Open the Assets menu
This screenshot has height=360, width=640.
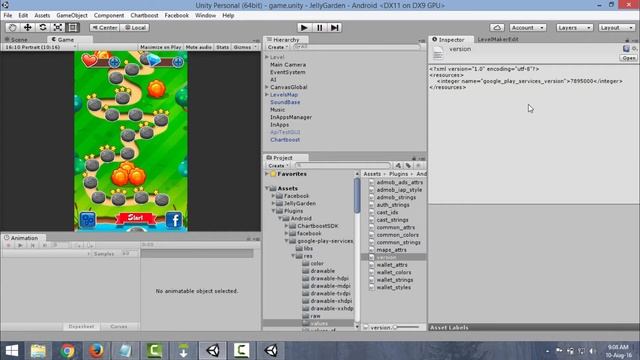(42, 15)
